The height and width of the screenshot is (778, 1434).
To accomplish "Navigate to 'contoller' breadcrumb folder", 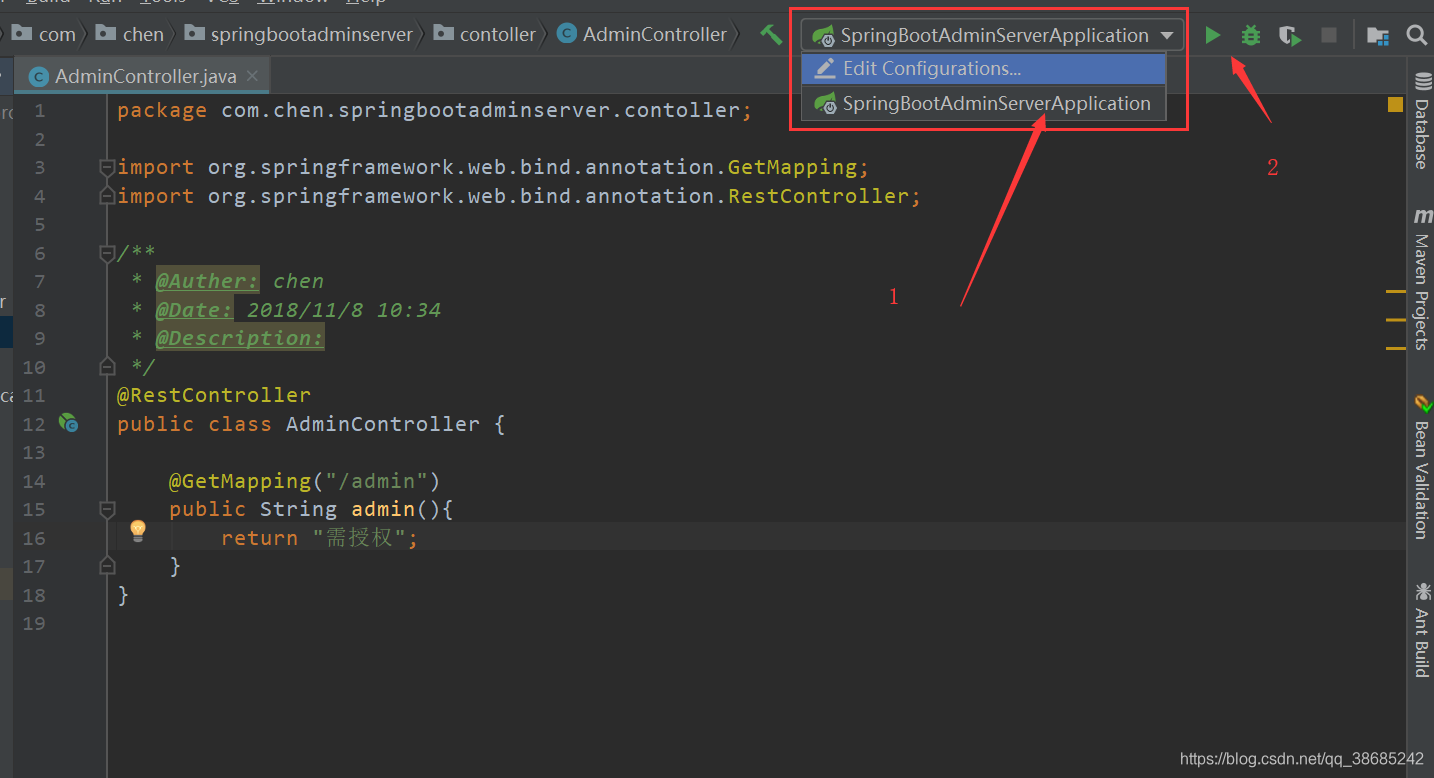I will (x=485, y=34).
